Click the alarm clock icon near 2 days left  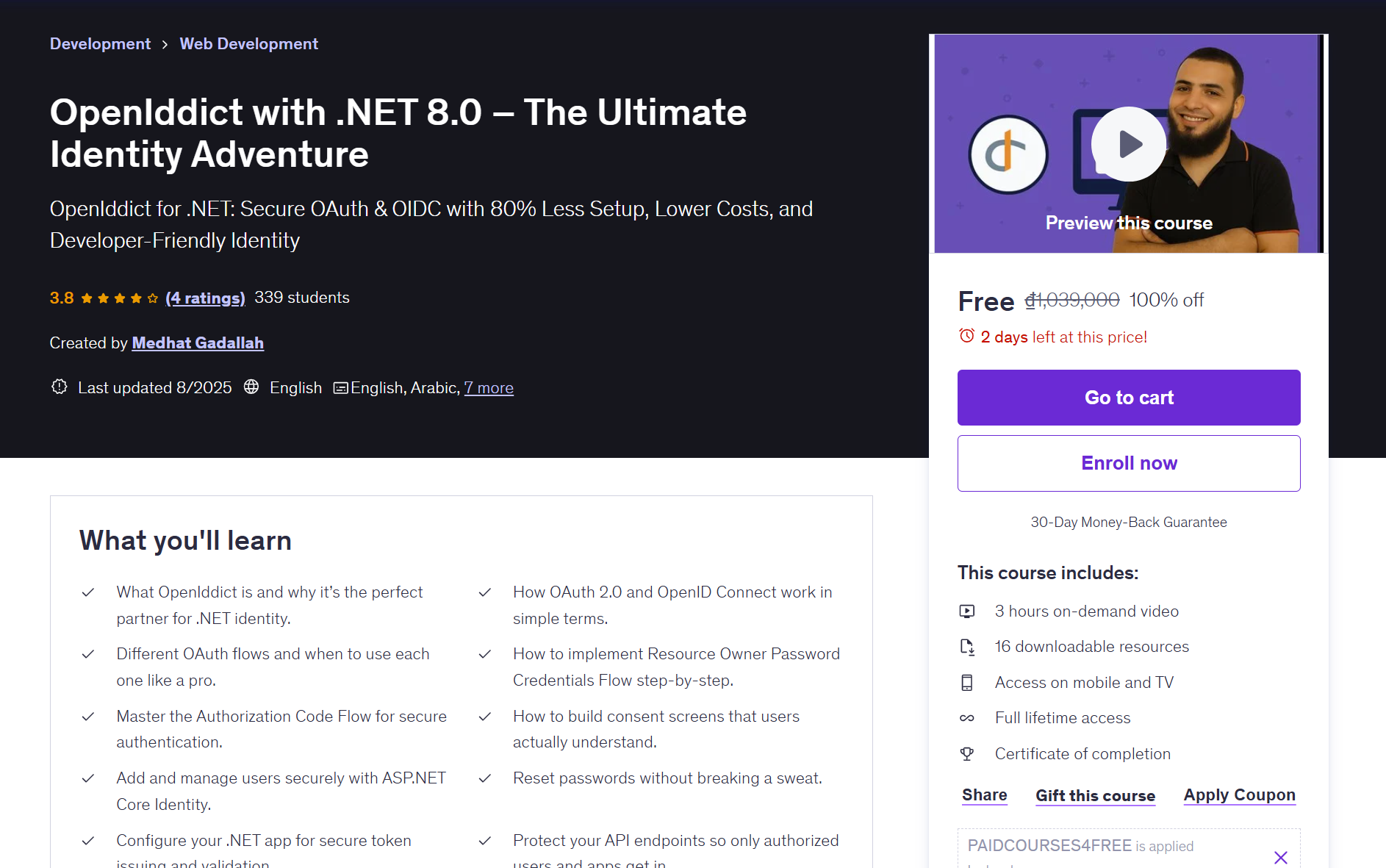[966, 336]
